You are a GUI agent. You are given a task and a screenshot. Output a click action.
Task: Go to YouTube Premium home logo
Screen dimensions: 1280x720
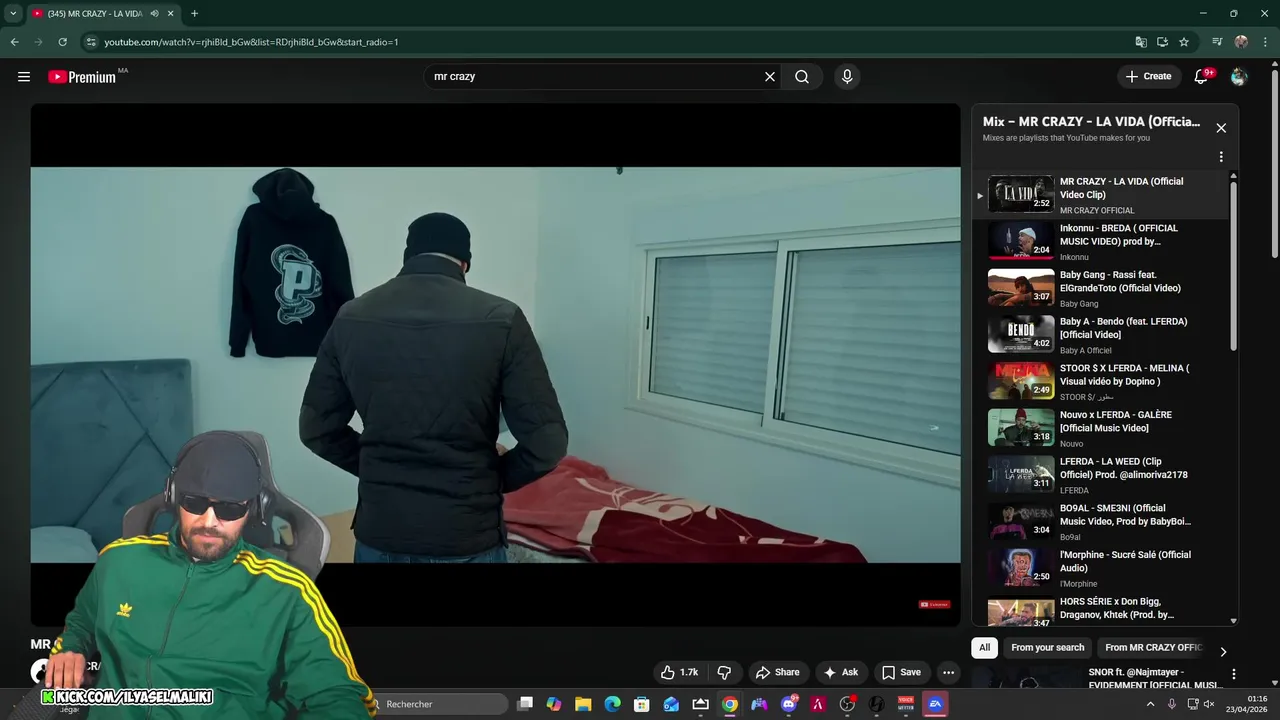click(82, 77)
